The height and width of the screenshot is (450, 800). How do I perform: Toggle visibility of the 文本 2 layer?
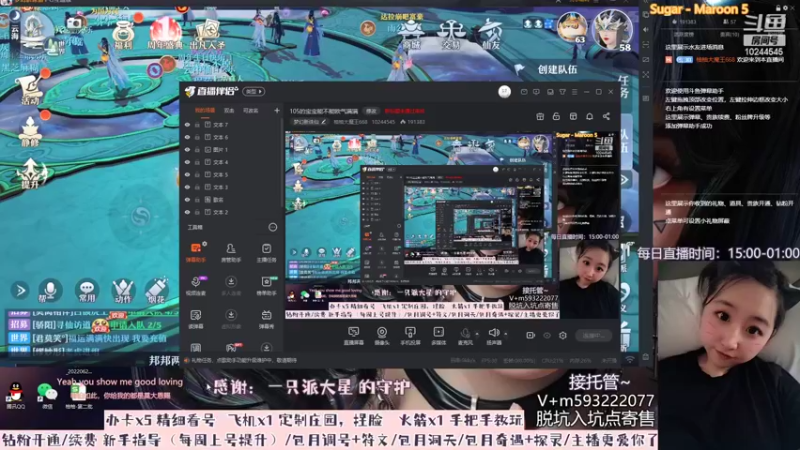click(x=187, y=212)
